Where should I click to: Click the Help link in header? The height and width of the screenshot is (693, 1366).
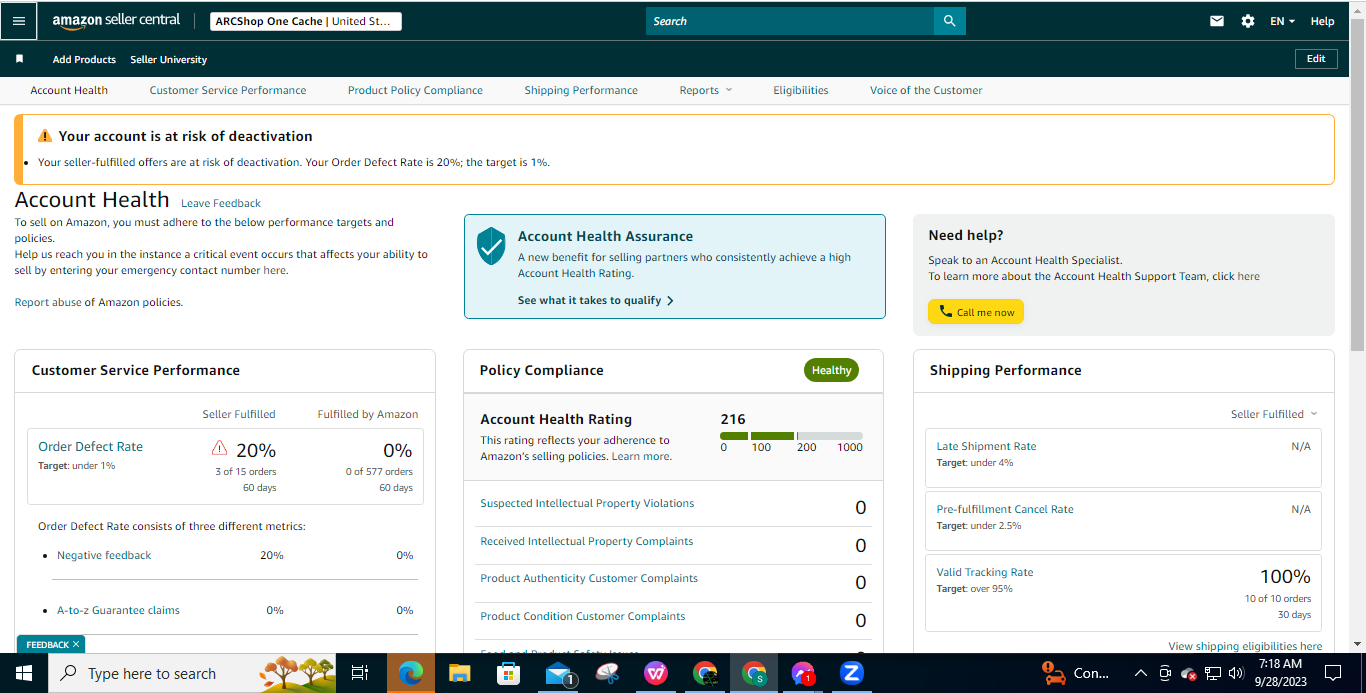[1322, 21]
